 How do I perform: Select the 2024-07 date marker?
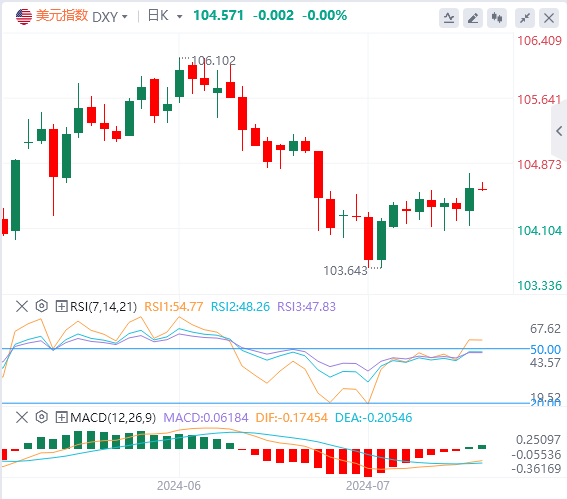pyautogui.click(x=368, y=486)
